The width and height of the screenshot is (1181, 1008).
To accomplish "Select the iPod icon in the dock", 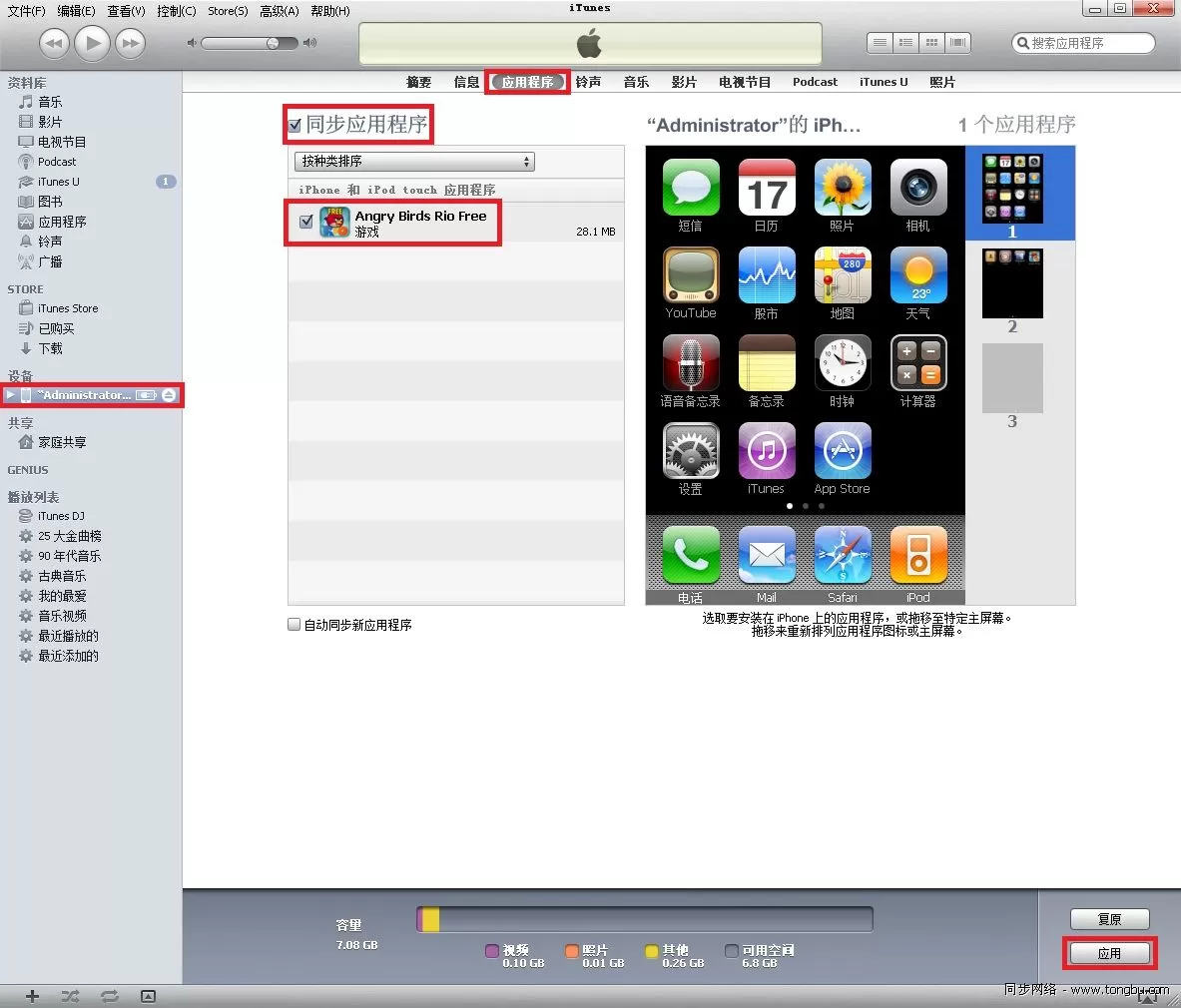I will (x=918, y=555).
